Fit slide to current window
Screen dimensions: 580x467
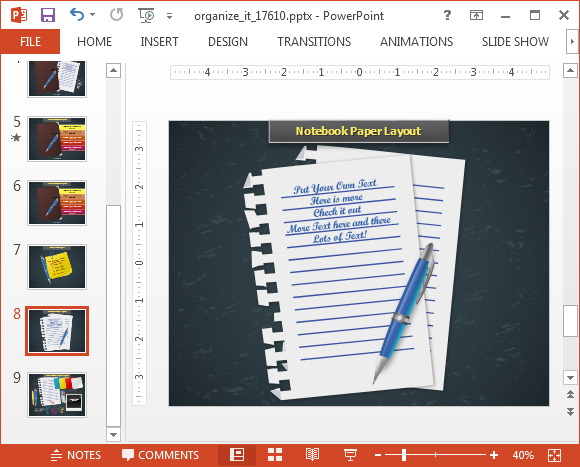554,455
